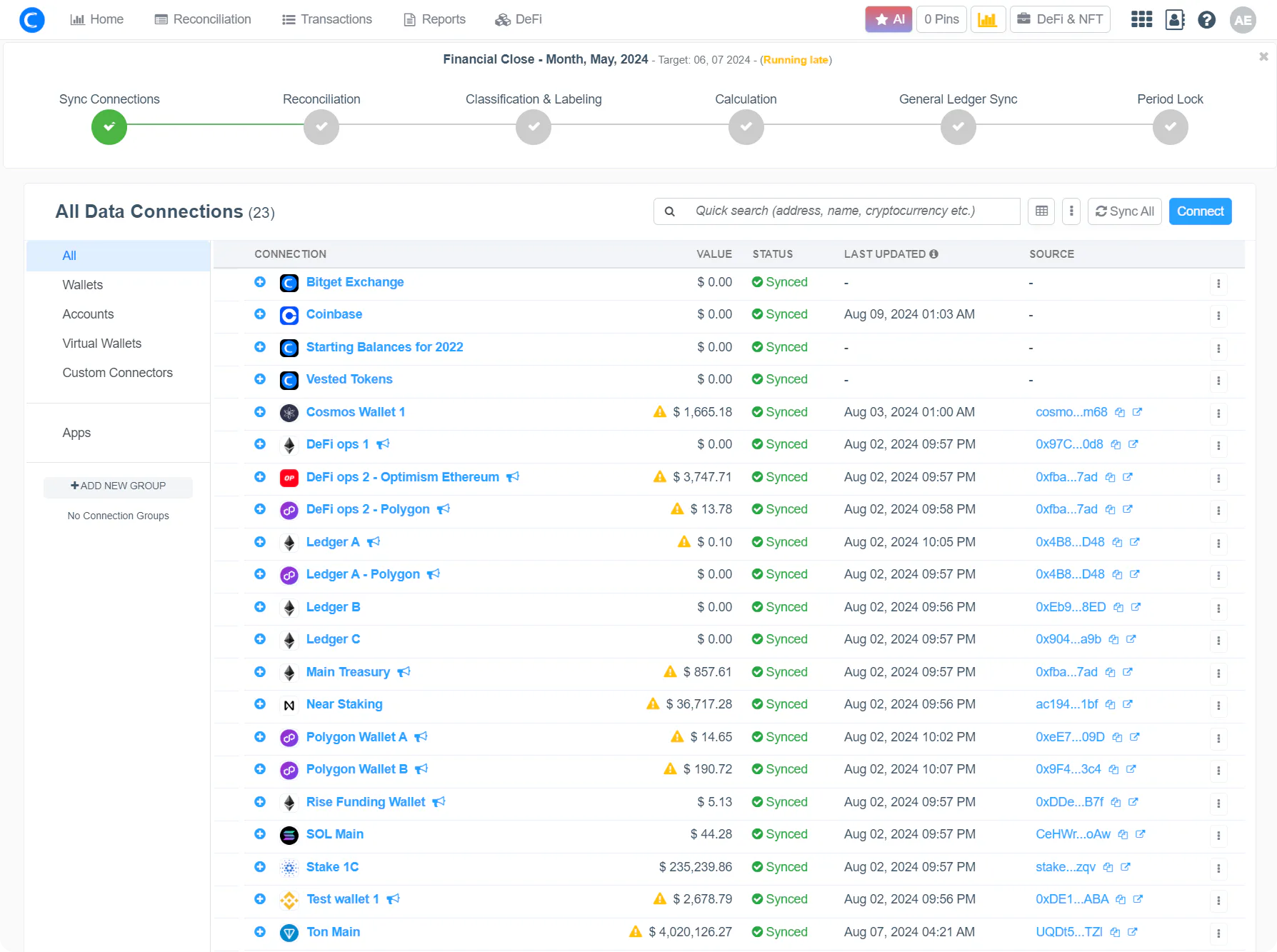Click the Classification & Labeling step circle
Screen dimensions: 1277x952
point(534,127)
